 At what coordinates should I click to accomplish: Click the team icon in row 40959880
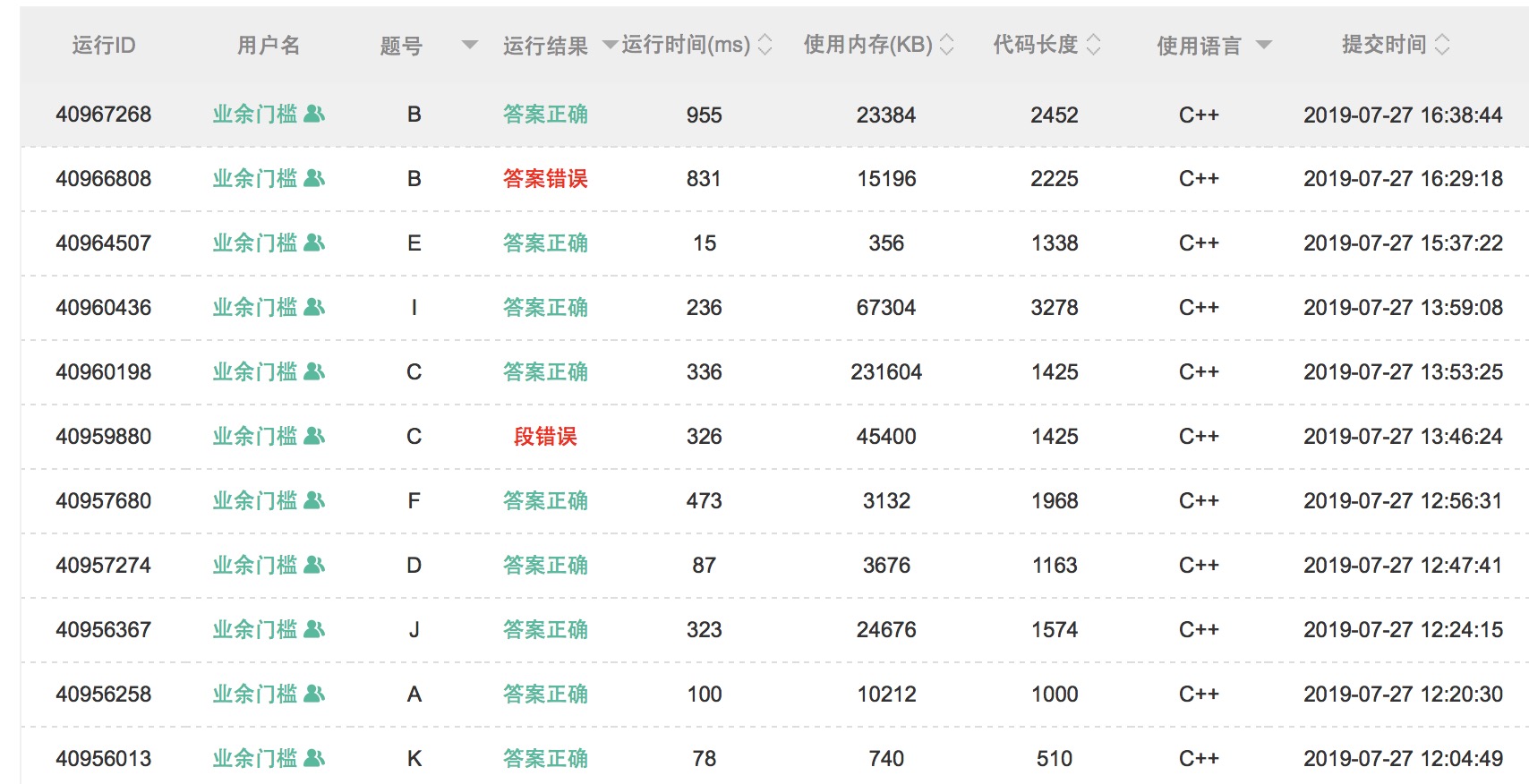[x=314, y=436]
